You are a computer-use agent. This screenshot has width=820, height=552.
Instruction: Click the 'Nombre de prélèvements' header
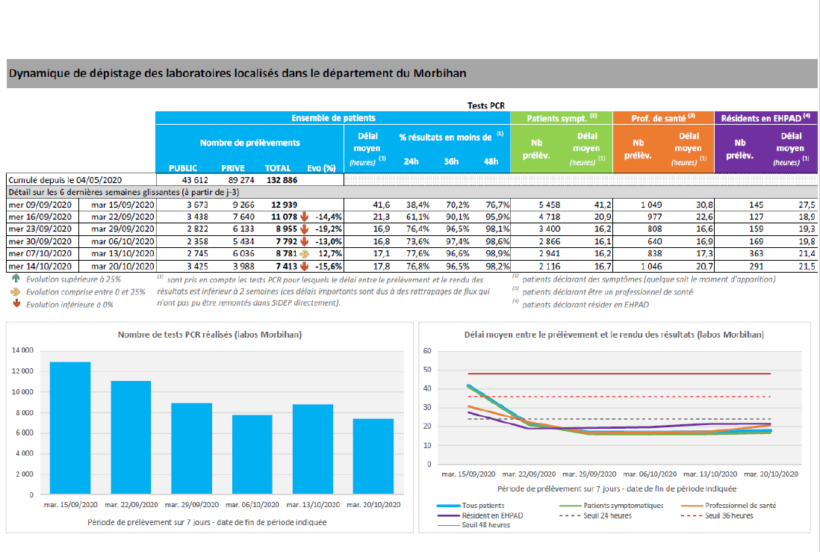[x=250, y=143]
